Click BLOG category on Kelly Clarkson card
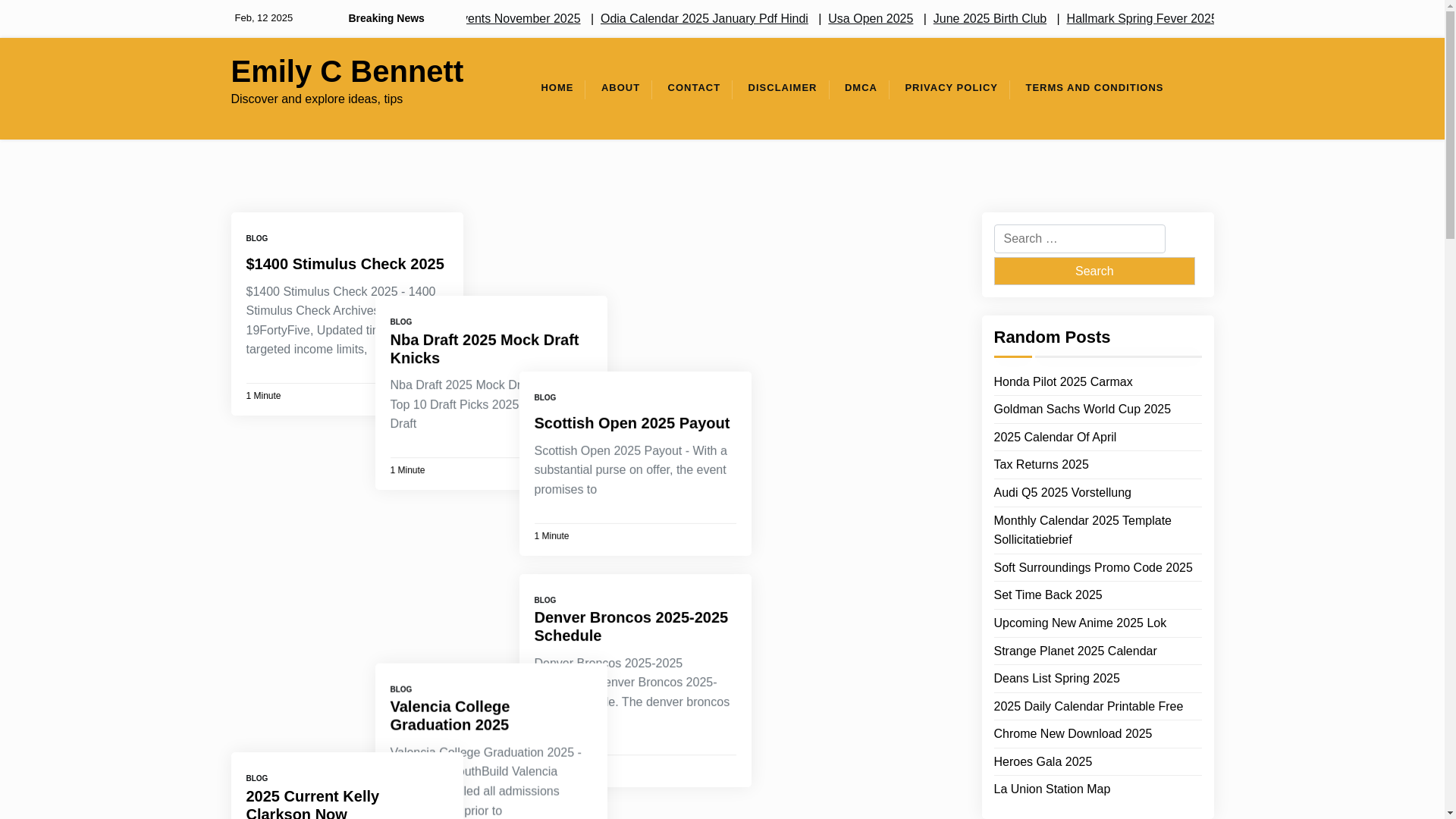The height and width of the screenshot is (819, 1456). tap(256, 779)
